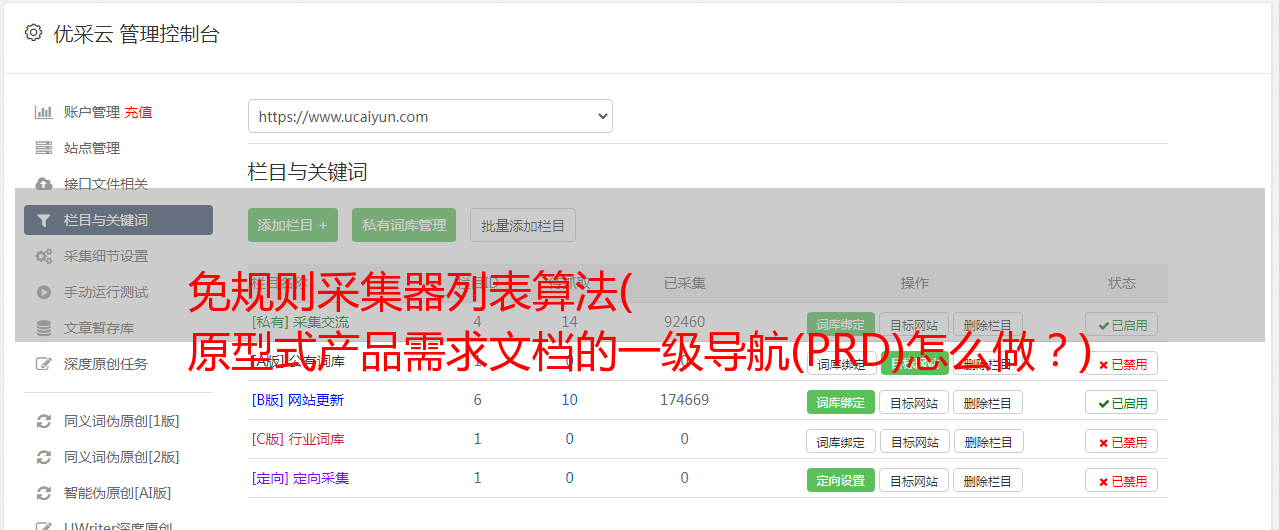Click the server icon next to 站点管理
This screenshot has width=1279, height=530.
[43, 148]
